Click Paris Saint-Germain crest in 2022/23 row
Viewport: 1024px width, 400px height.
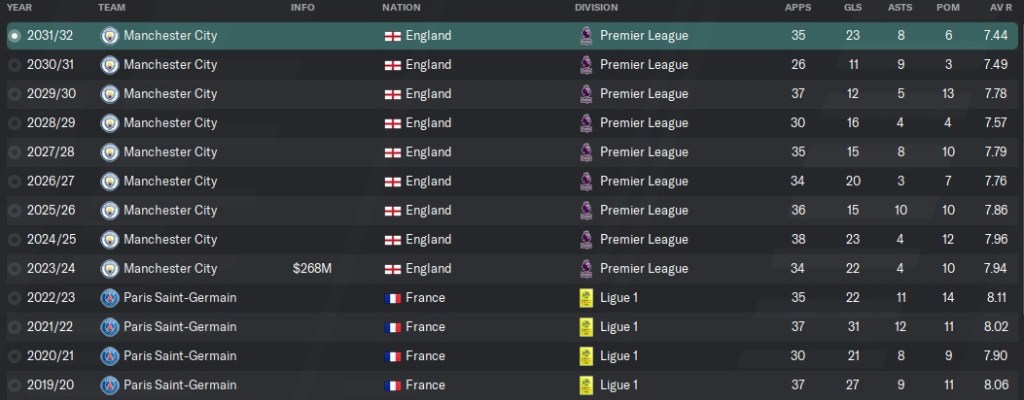click(110, 298)
